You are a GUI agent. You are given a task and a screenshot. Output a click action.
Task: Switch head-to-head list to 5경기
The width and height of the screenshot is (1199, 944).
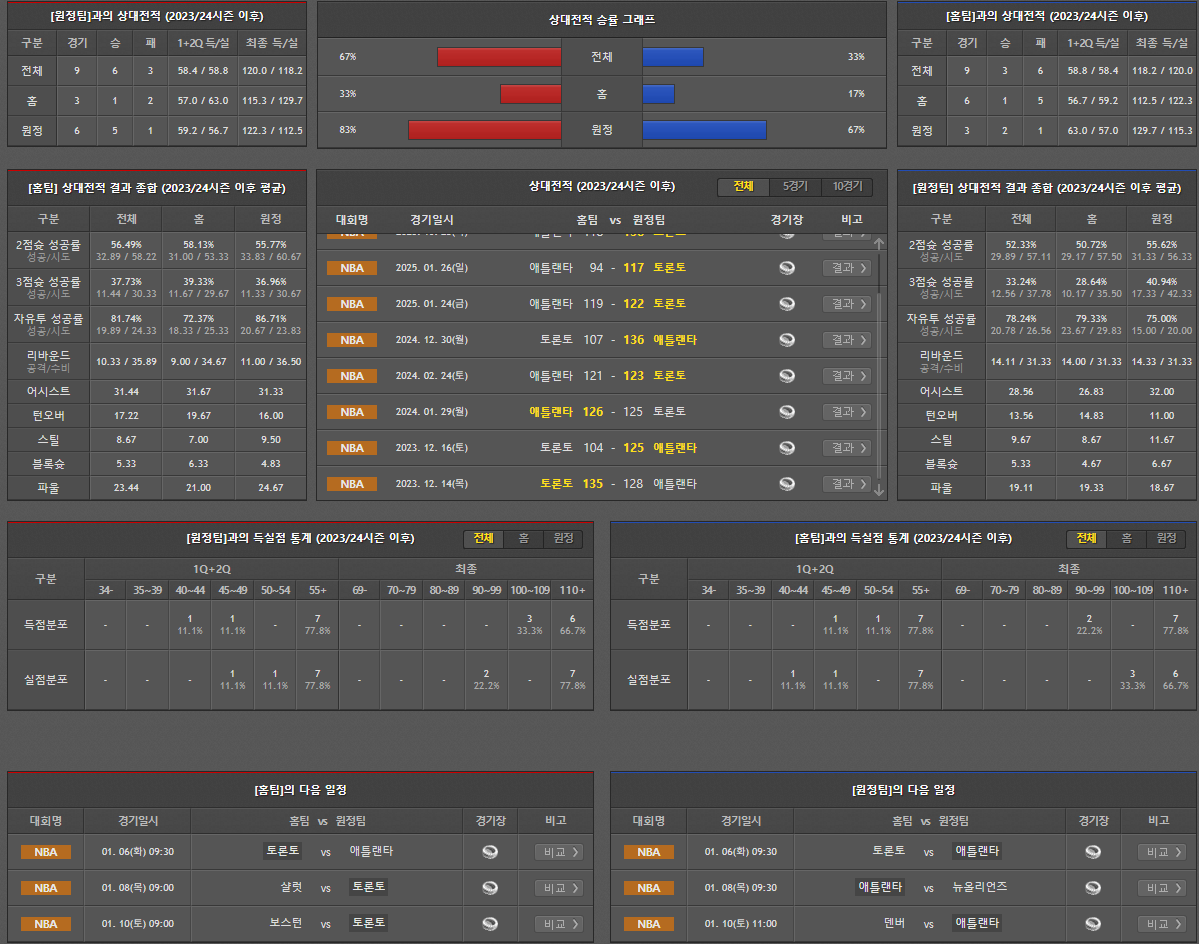pyautogui.click(x=794, y=187)
